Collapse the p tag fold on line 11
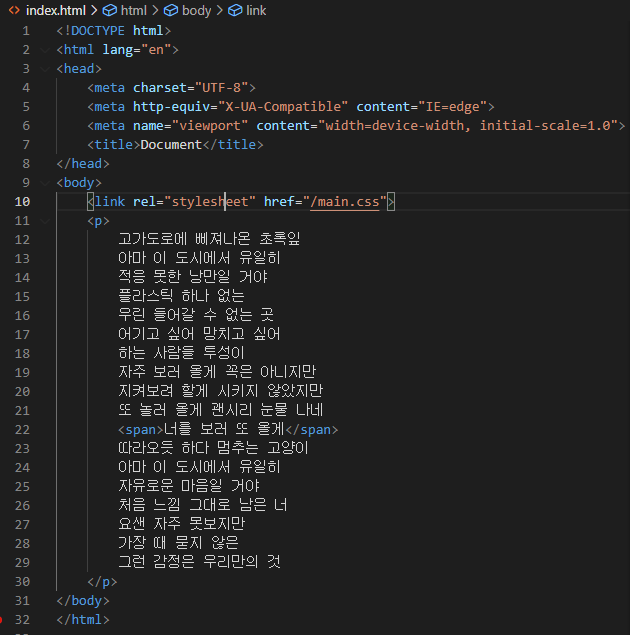The image size is (630, 635). (x=45, y=221)
